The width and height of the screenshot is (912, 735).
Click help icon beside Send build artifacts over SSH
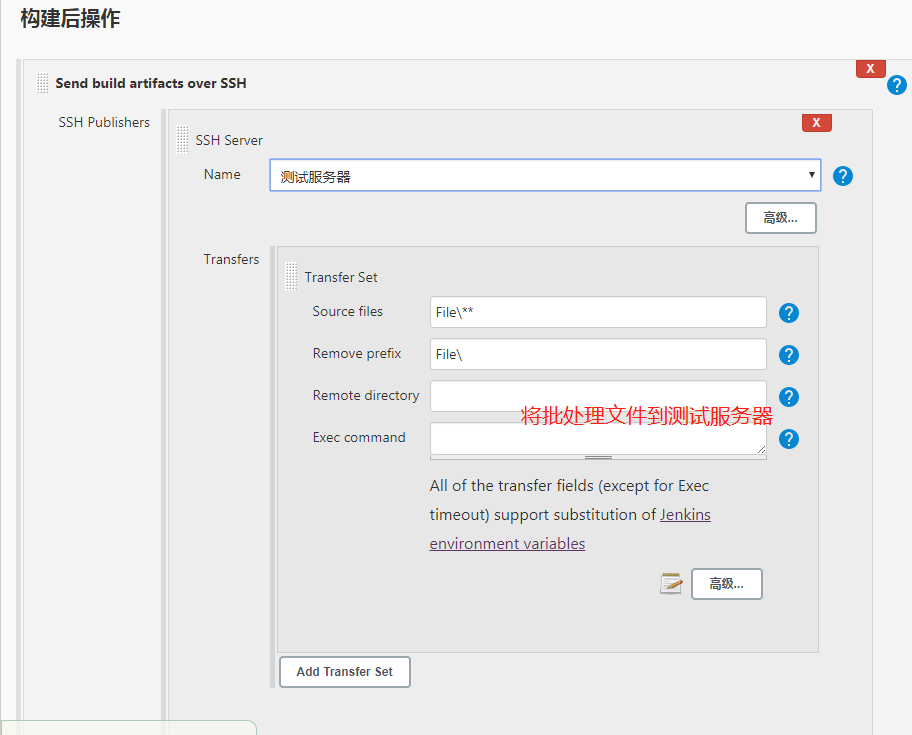click(897, 85)
